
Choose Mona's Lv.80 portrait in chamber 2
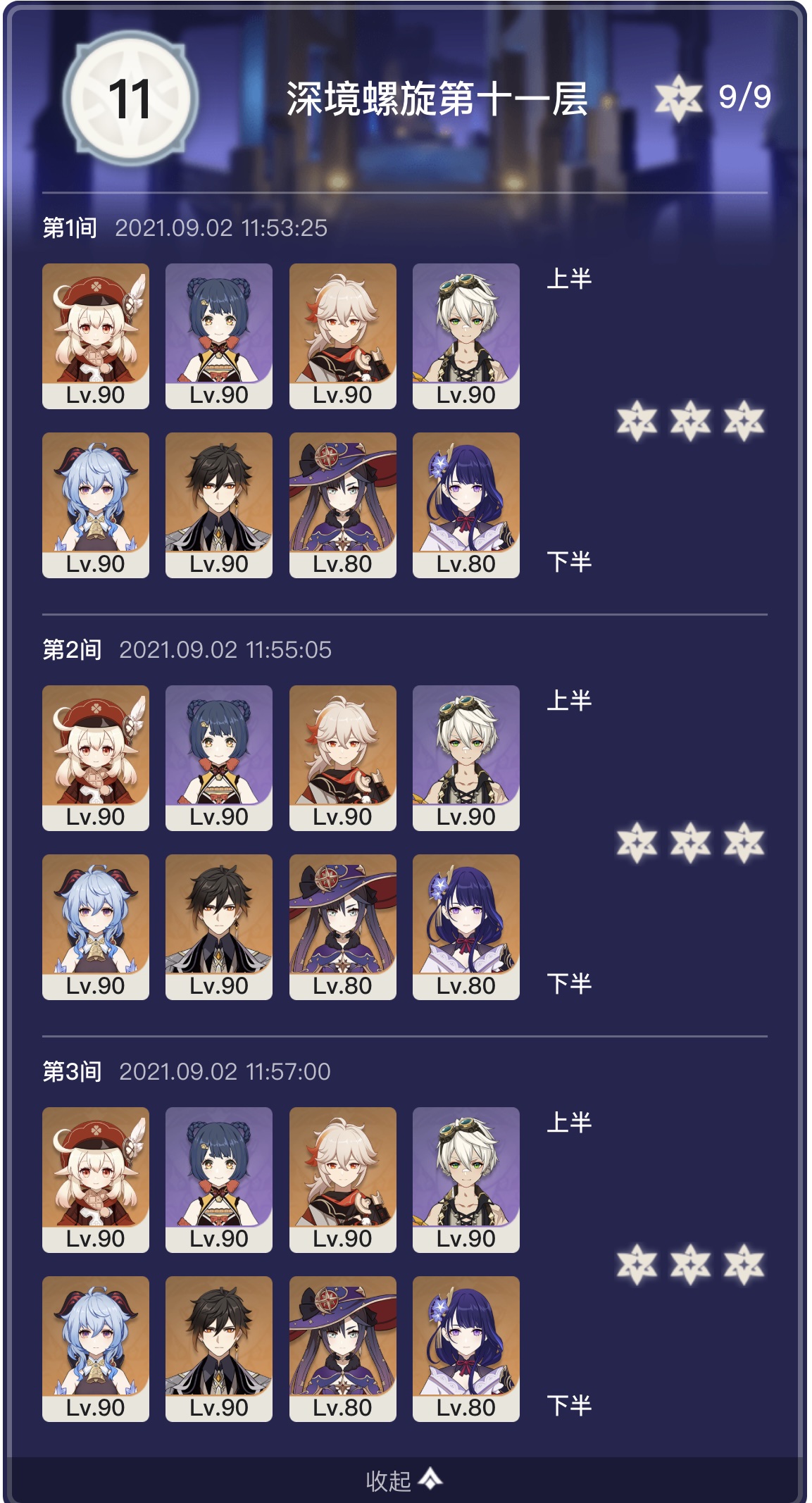pyautogui.click(x=343, y=927)
